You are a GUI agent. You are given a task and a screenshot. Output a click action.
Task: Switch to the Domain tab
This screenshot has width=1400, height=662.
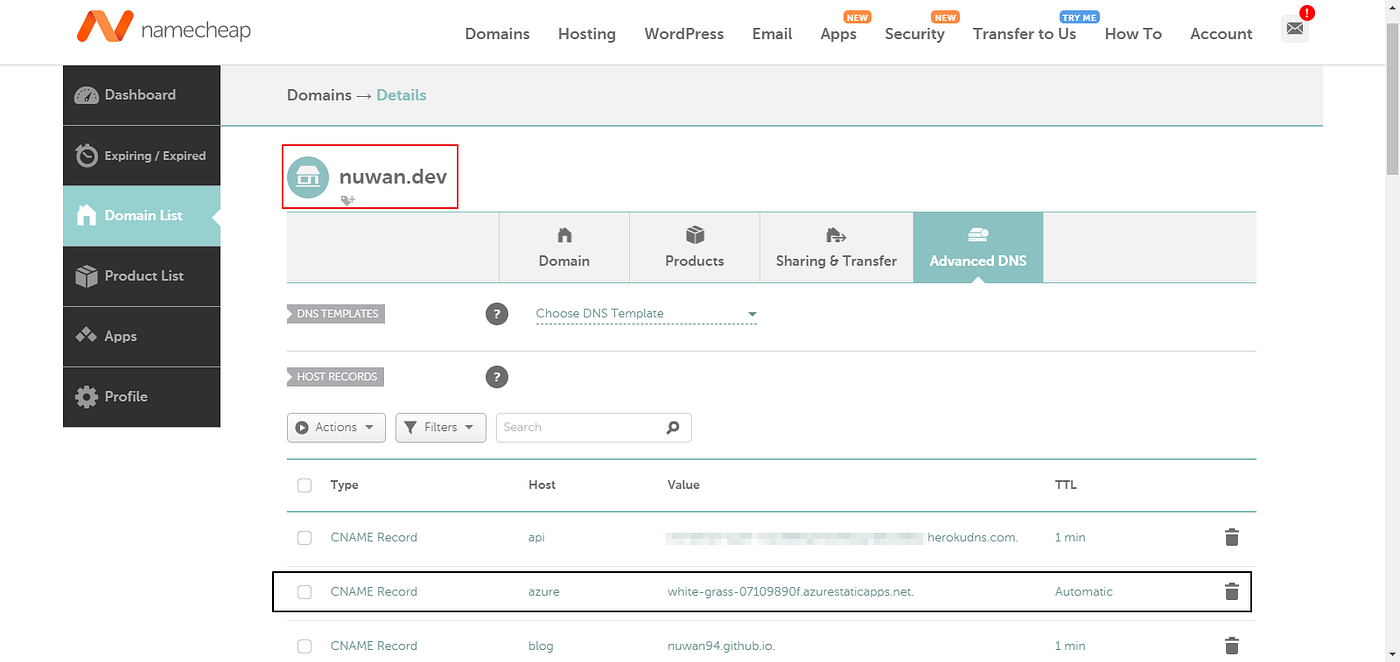point(564,247)
